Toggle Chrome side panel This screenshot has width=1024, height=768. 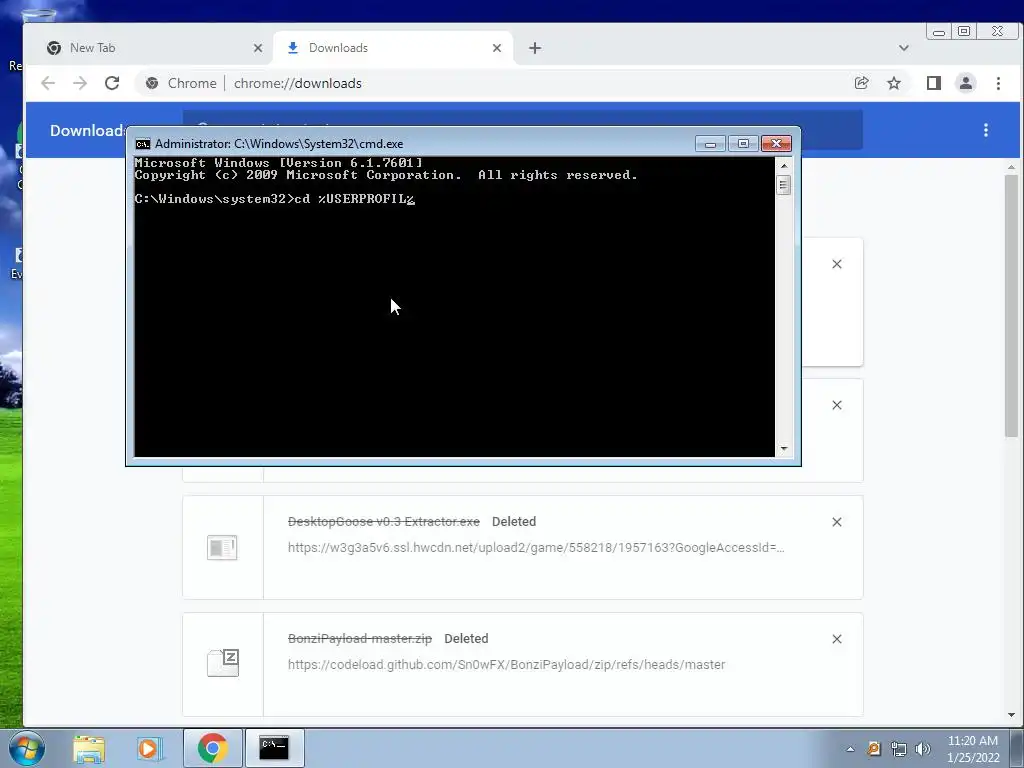[934, 83]
